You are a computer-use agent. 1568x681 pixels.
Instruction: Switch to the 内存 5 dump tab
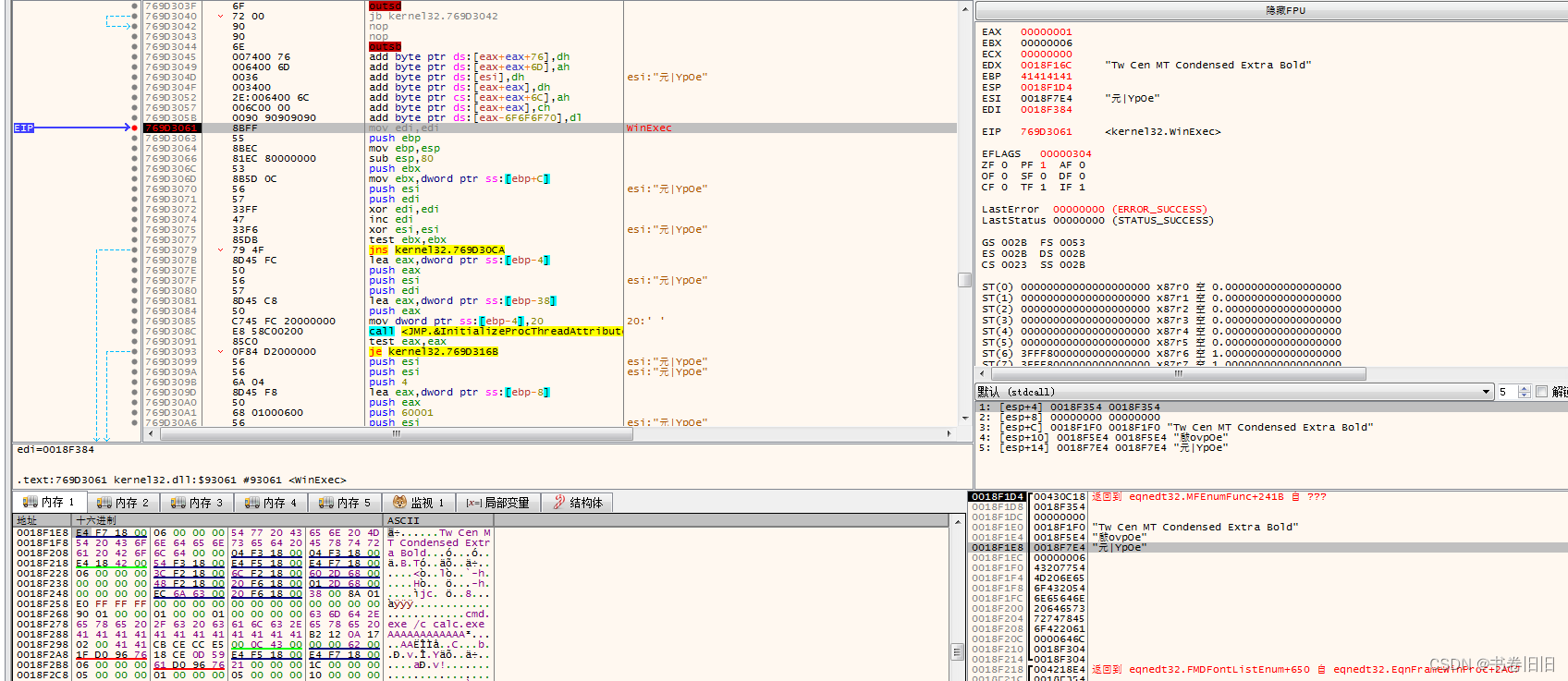[x=345, y=503]
